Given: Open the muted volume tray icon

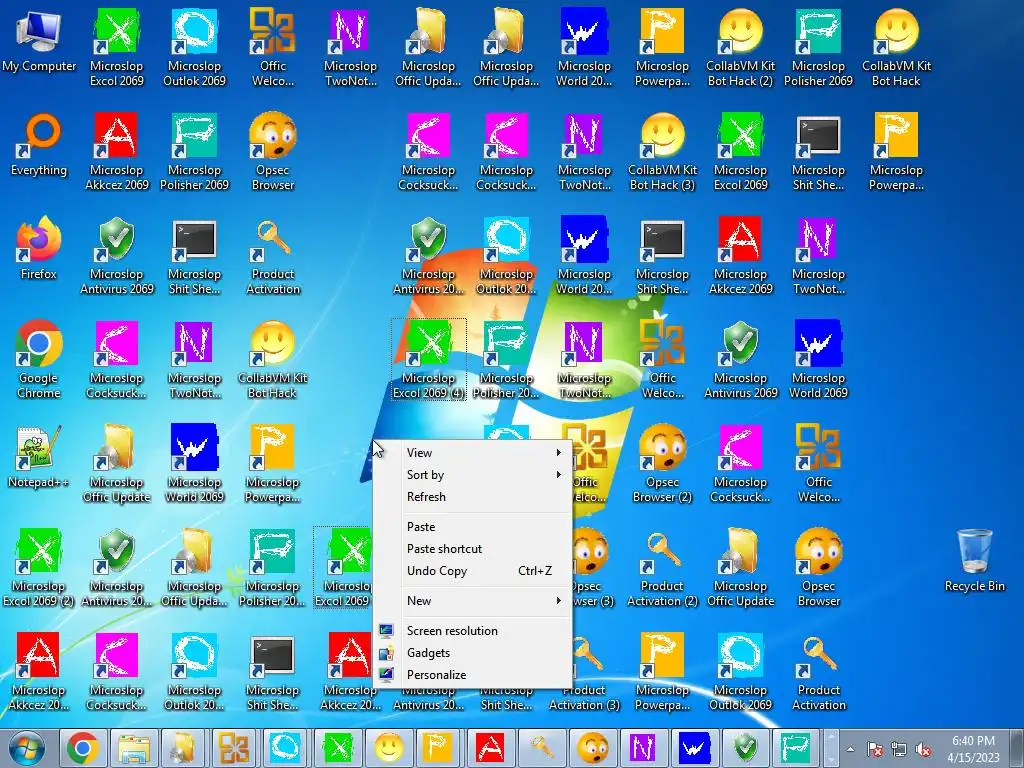Looking at the screenshot, I should (923, 749).
